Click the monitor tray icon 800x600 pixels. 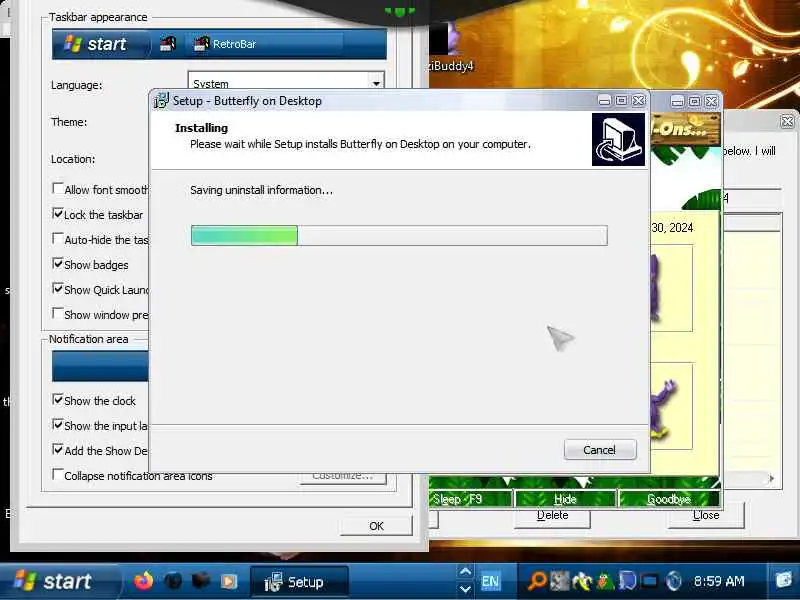(650, 581)
